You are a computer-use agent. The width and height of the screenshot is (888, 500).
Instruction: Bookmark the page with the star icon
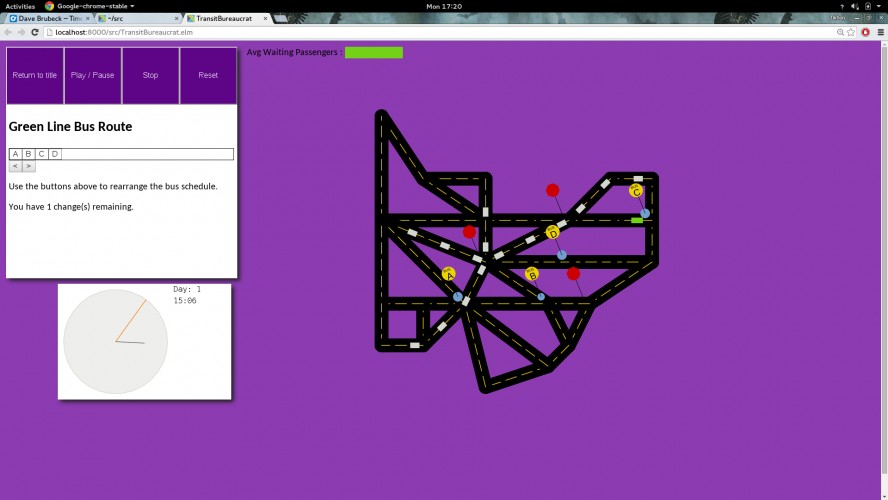click(851, 32)
